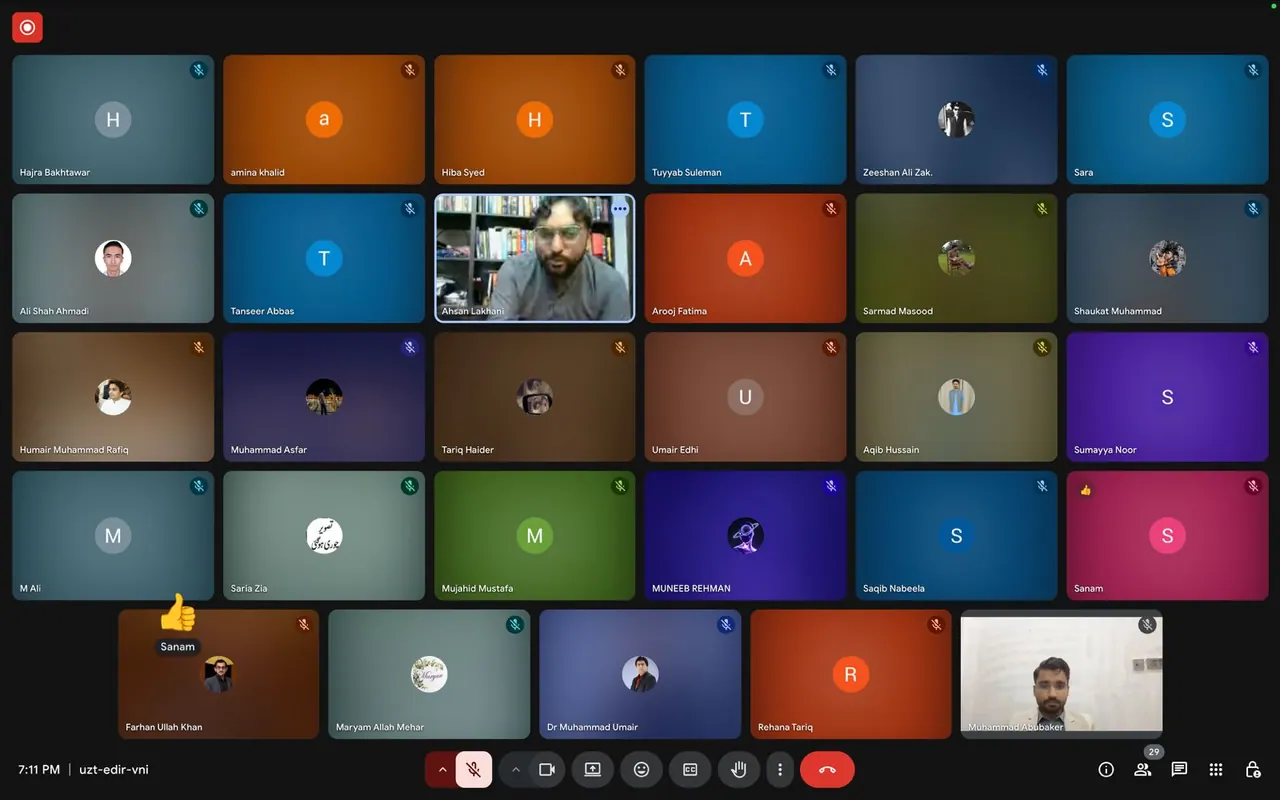The image size is (1280, 800).
Task: Open more options three-dot menu
Action: click(x=780, y=769)
